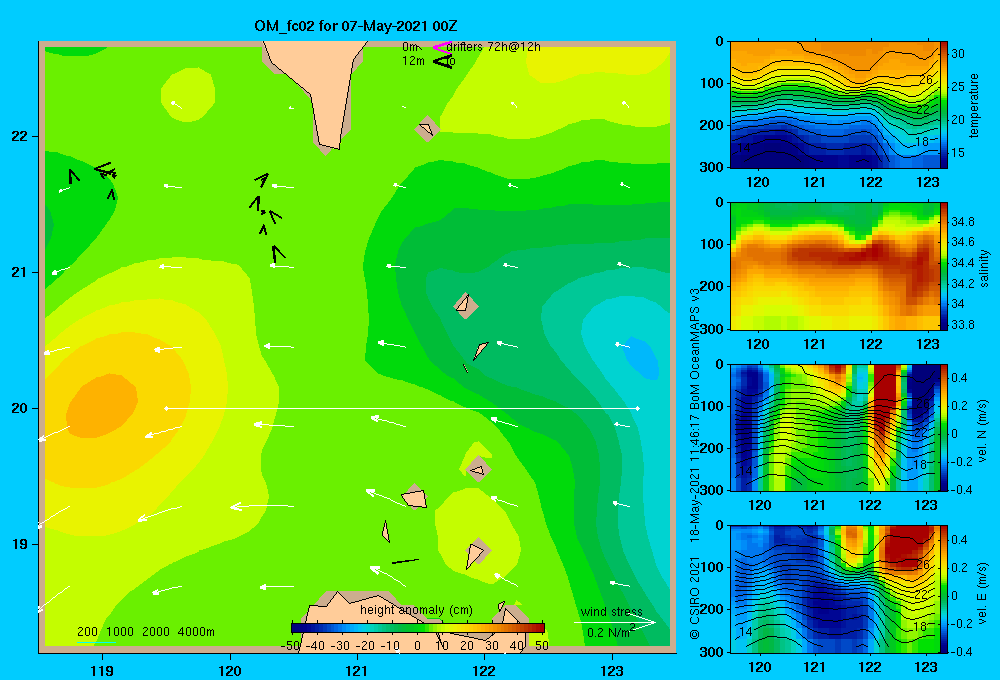The width and height of the screenshot is (1000, 680).
Task: Click the magenta 0m drifter arrow in legend
Action: click(442, 47)
